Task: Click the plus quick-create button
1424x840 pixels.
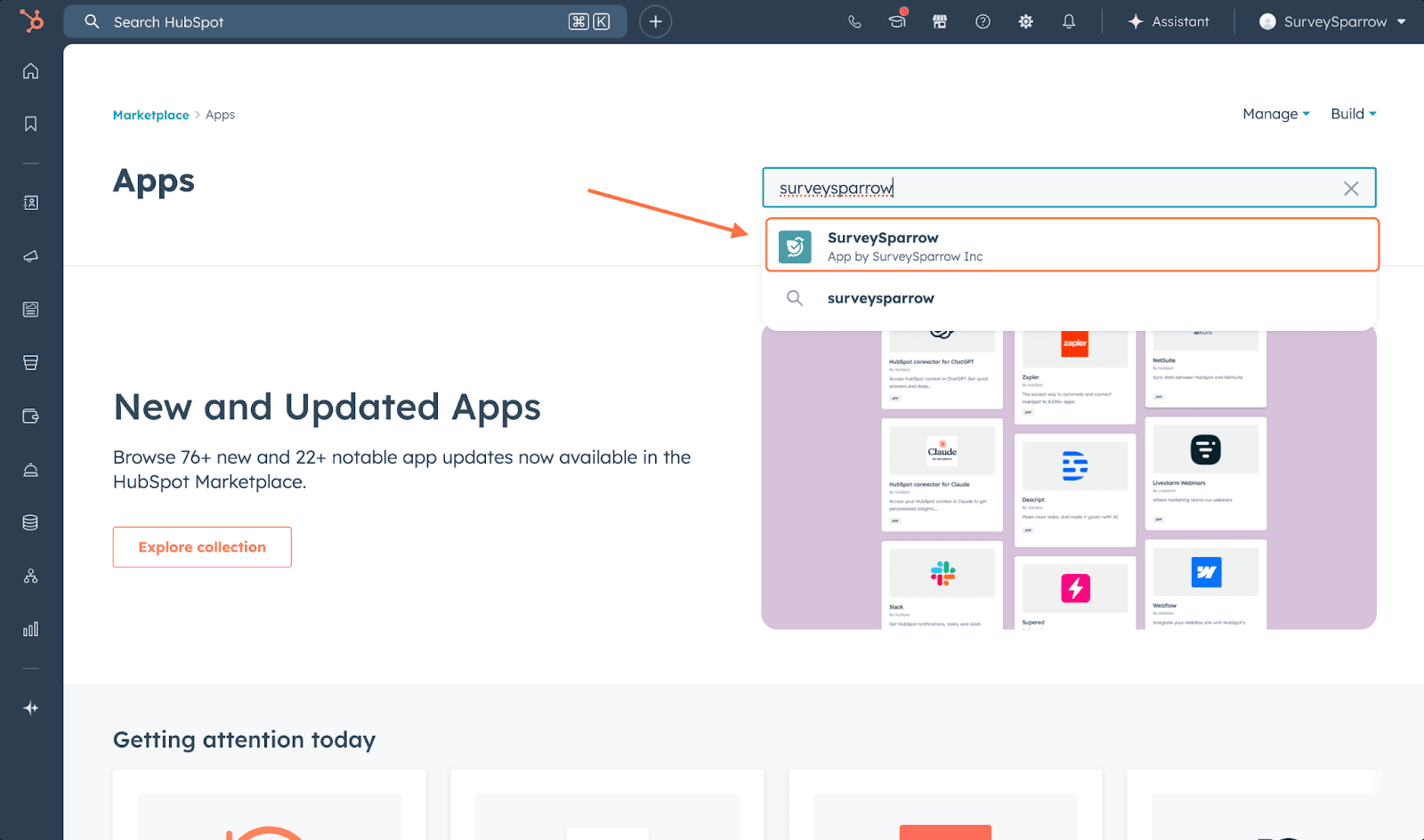Action: point(655,22)
